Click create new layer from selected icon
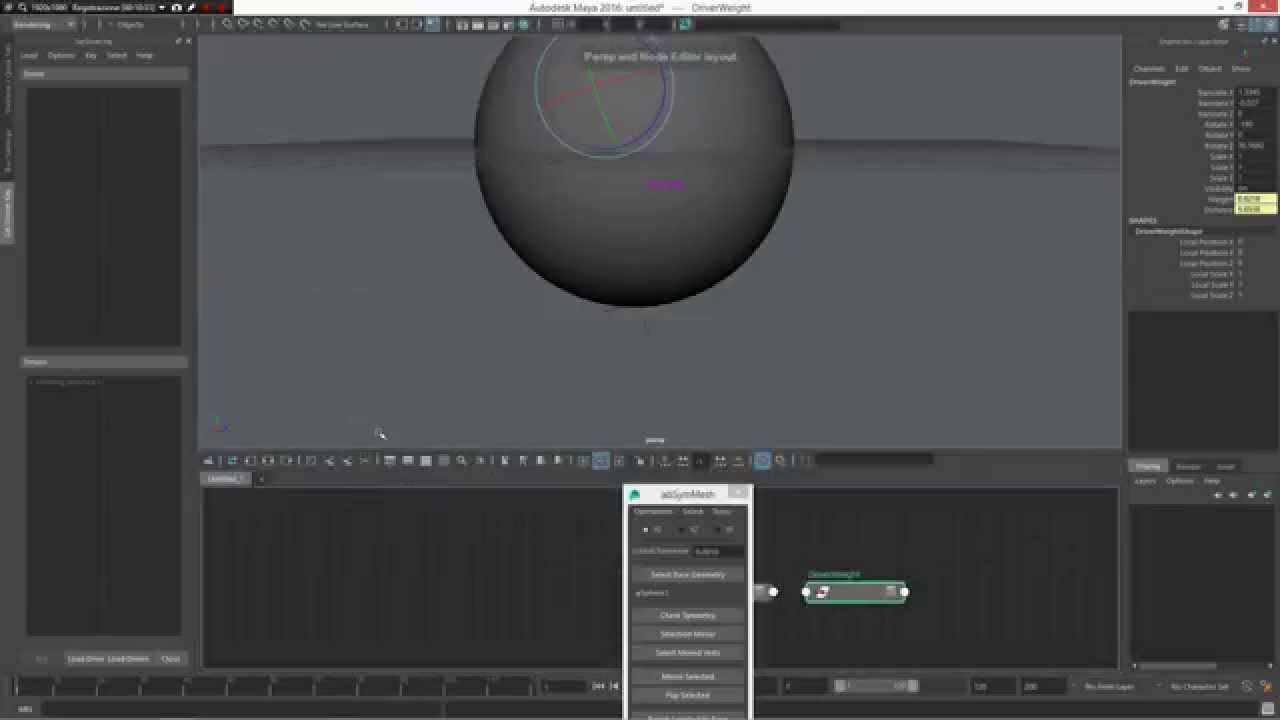Screen dimensions: 1280x720 click(x=1268, y=495)
